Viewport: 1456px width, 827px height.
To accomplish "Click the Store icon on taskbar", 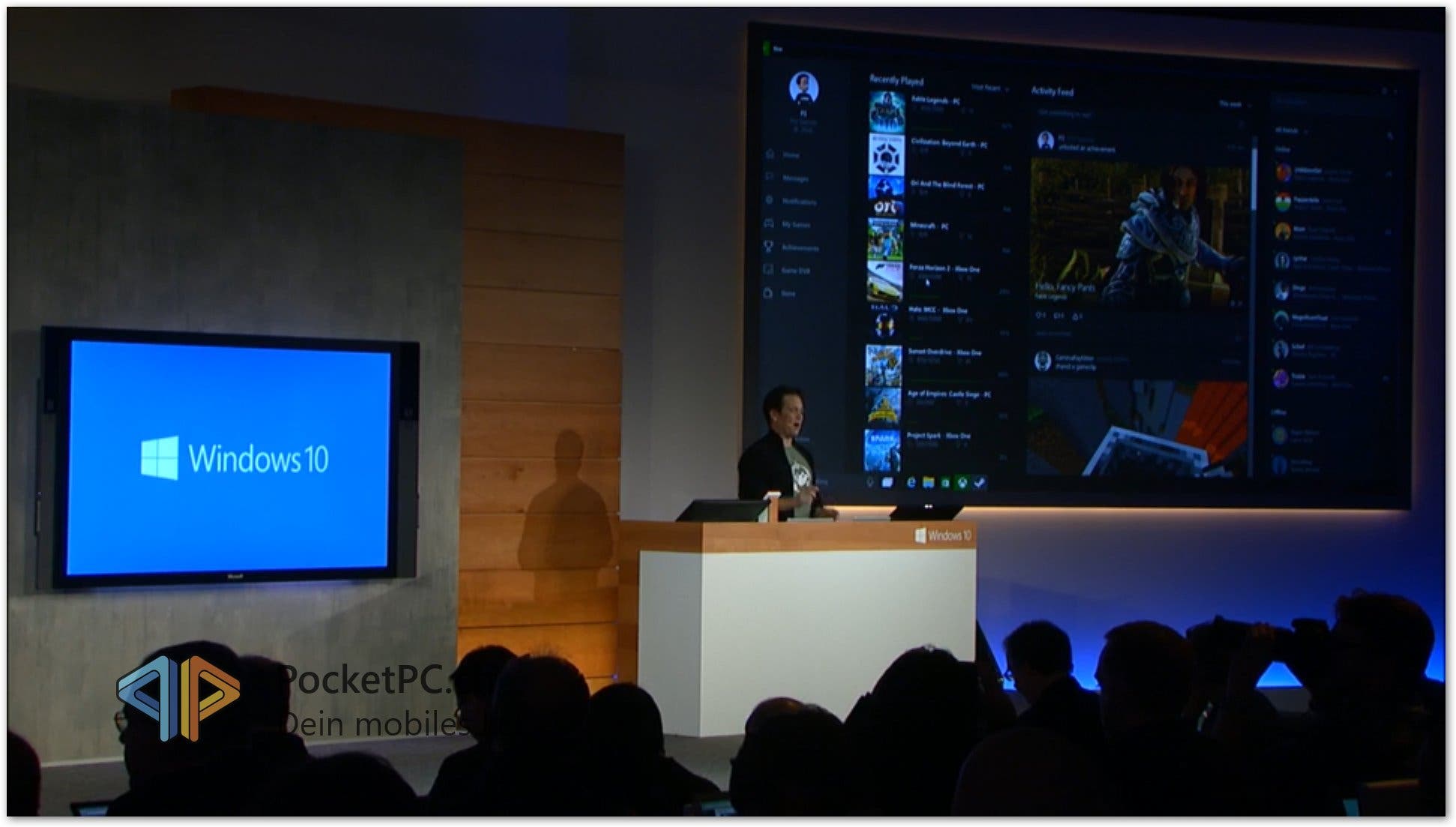I will (945, 482).
